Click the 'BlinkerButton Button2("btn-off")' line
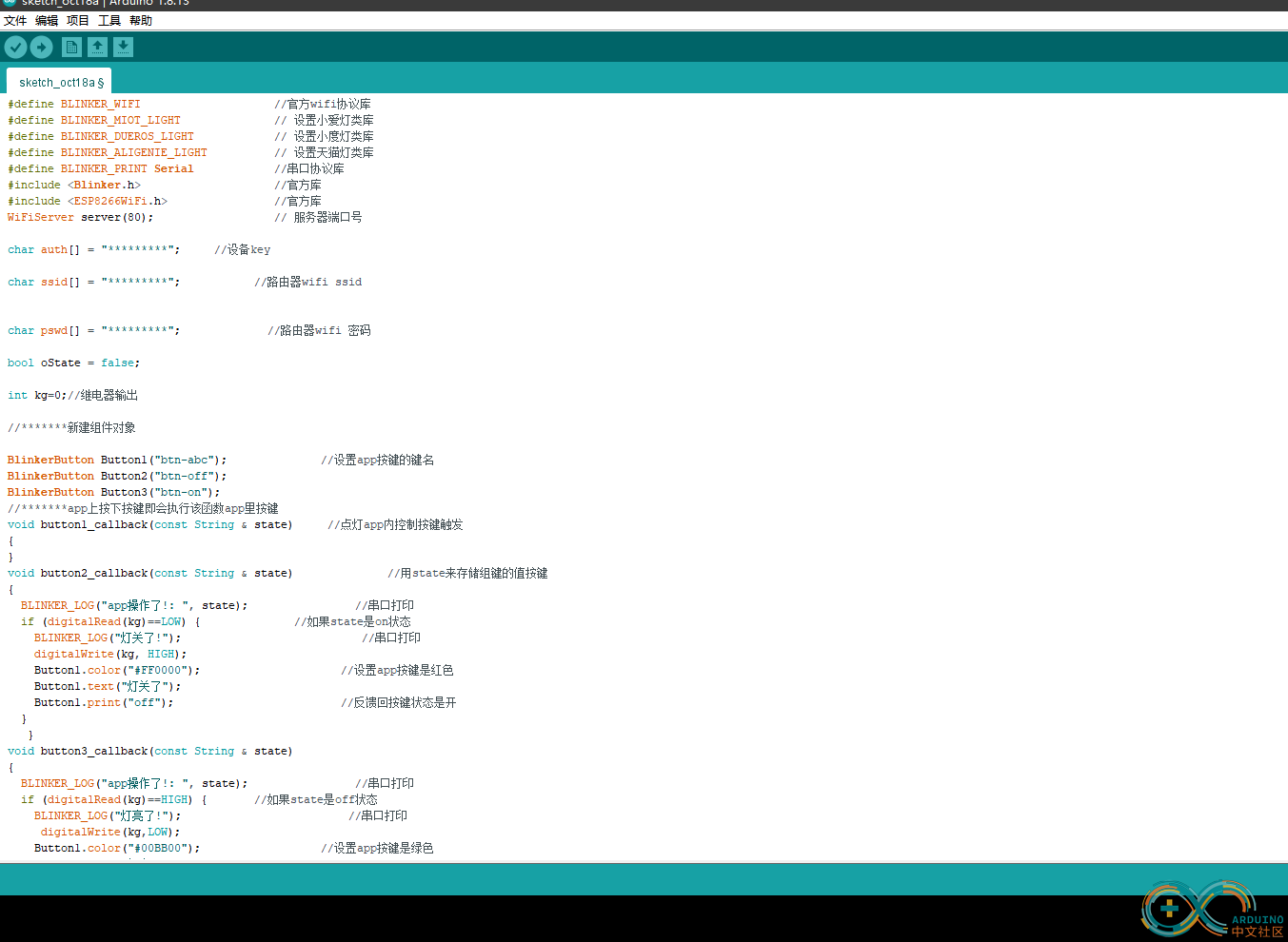This screenshot has height=942, width=1288. [117, 477]
